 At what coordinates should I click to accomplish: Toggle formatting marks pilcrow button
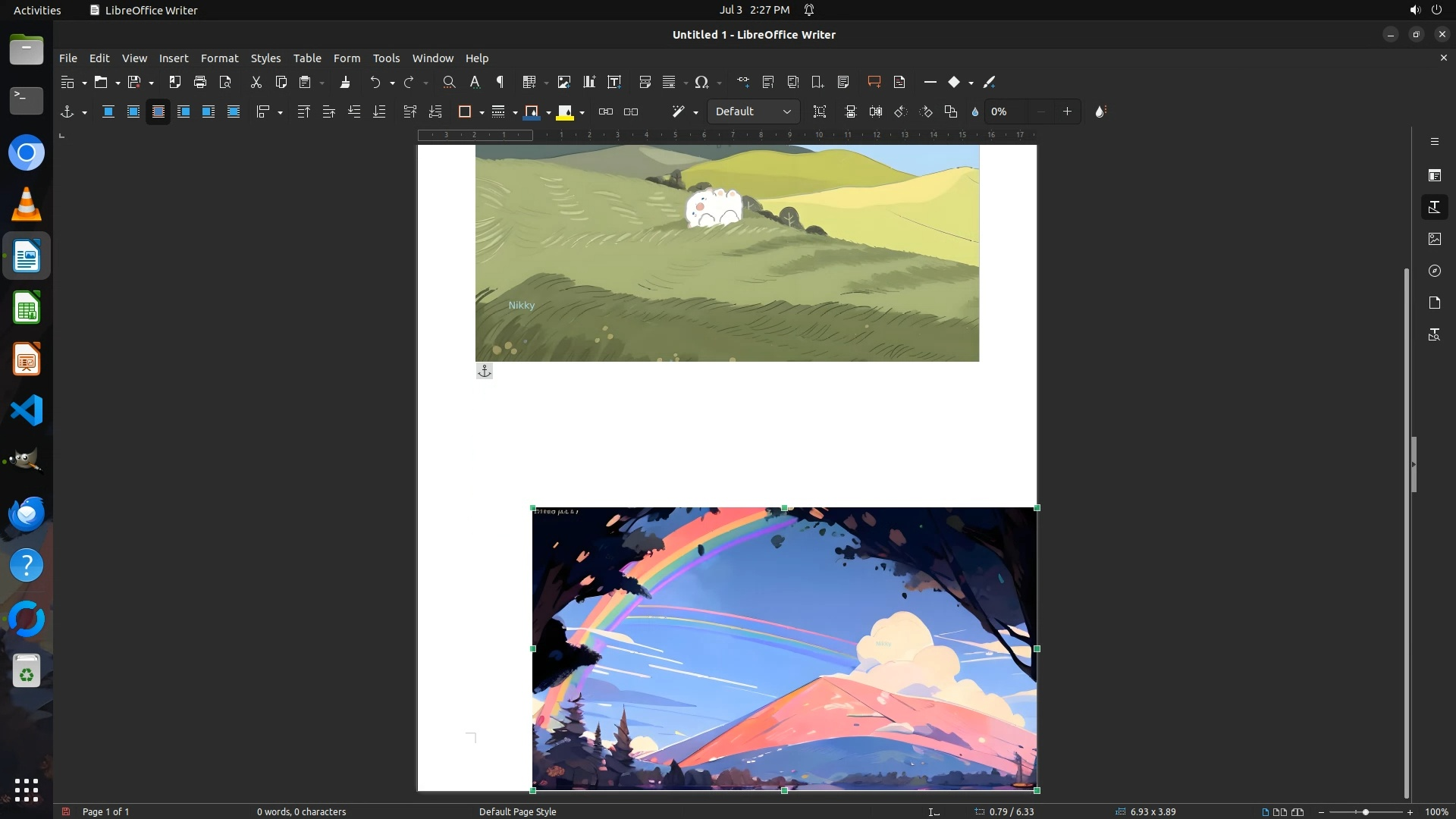point(500,82)
